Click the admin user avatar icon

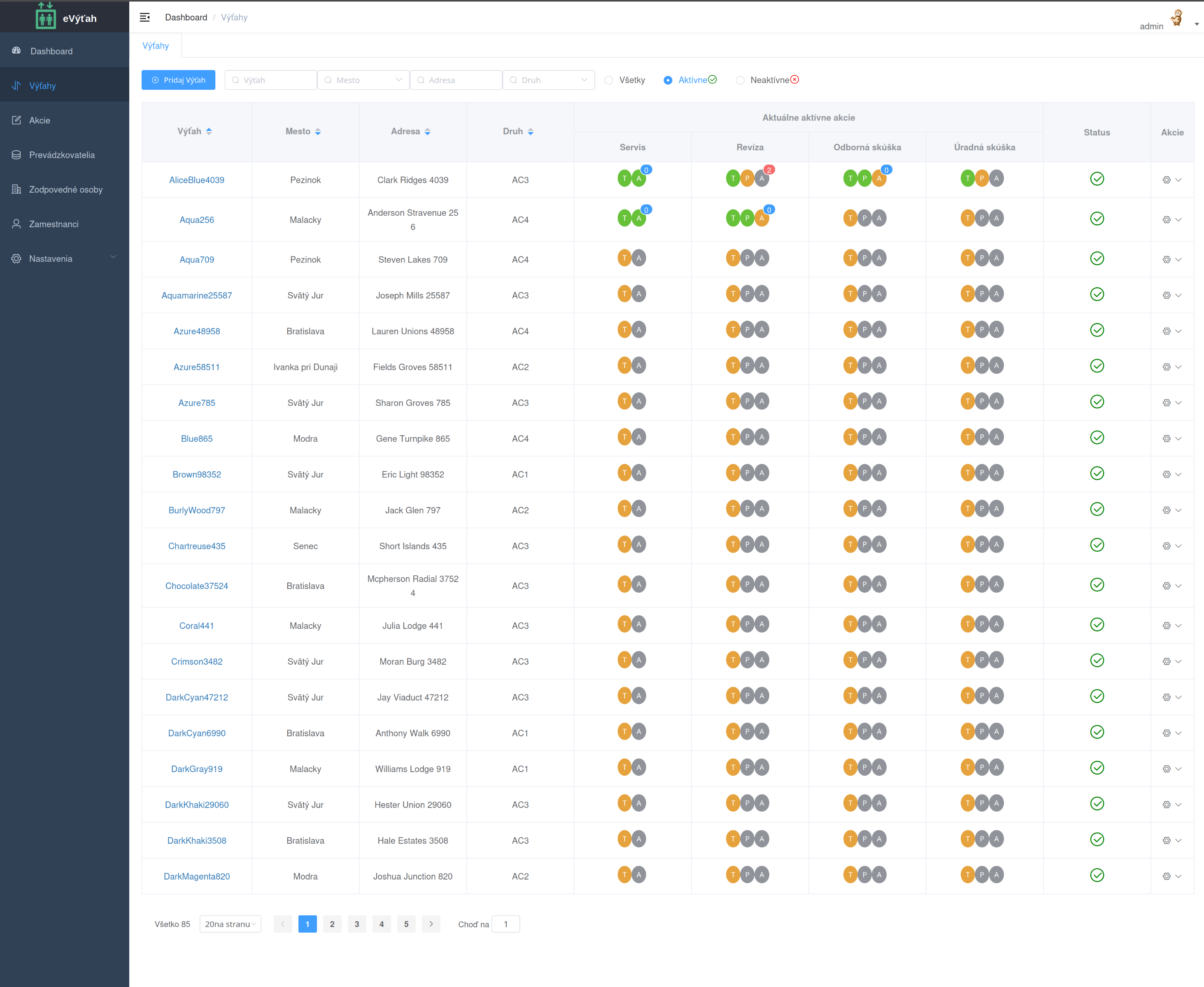[1176, 18]
